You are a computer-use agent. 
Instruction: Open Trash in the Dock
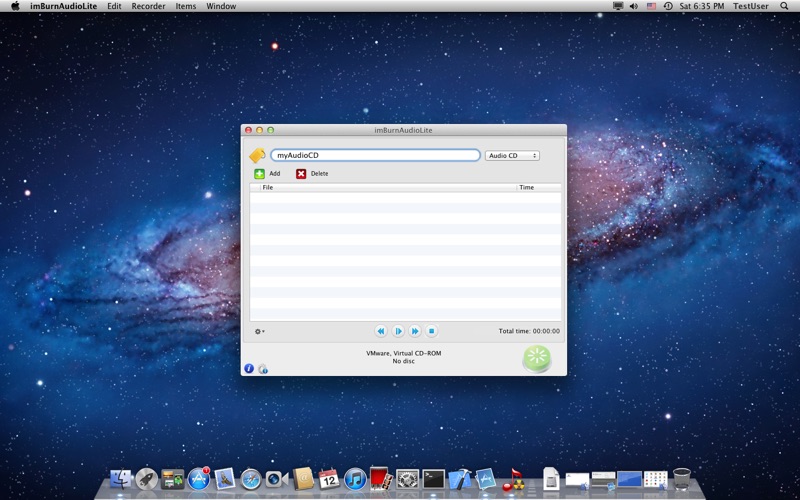point(682,479)
